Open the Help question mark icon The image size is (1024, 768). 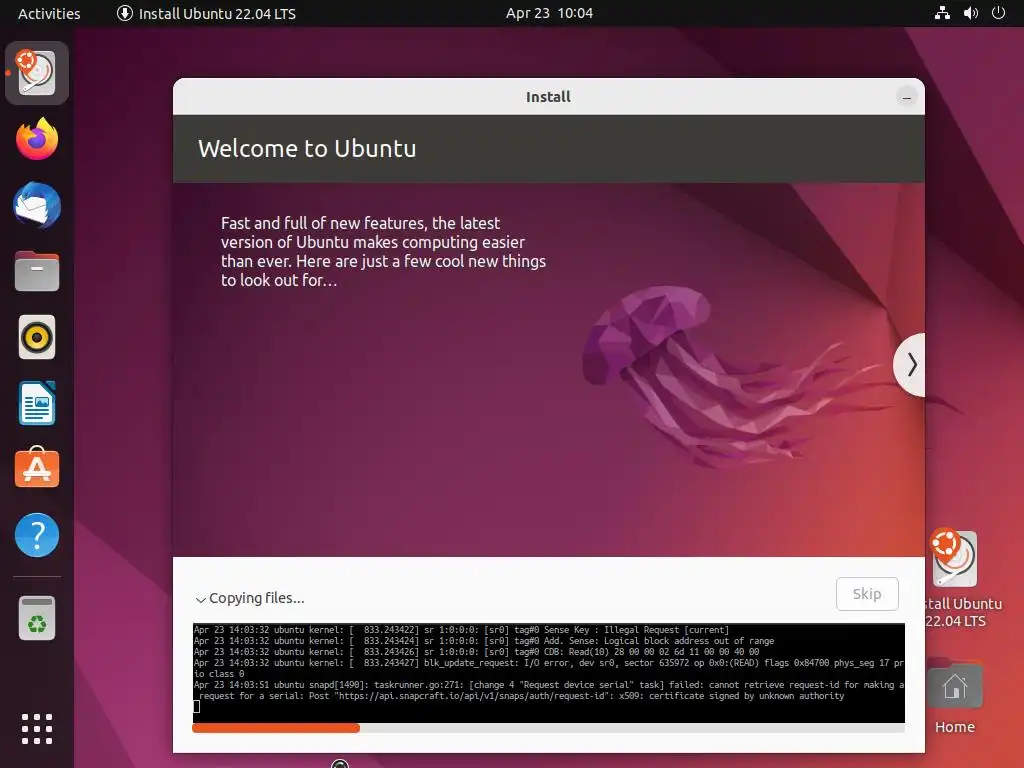(37, 535)
